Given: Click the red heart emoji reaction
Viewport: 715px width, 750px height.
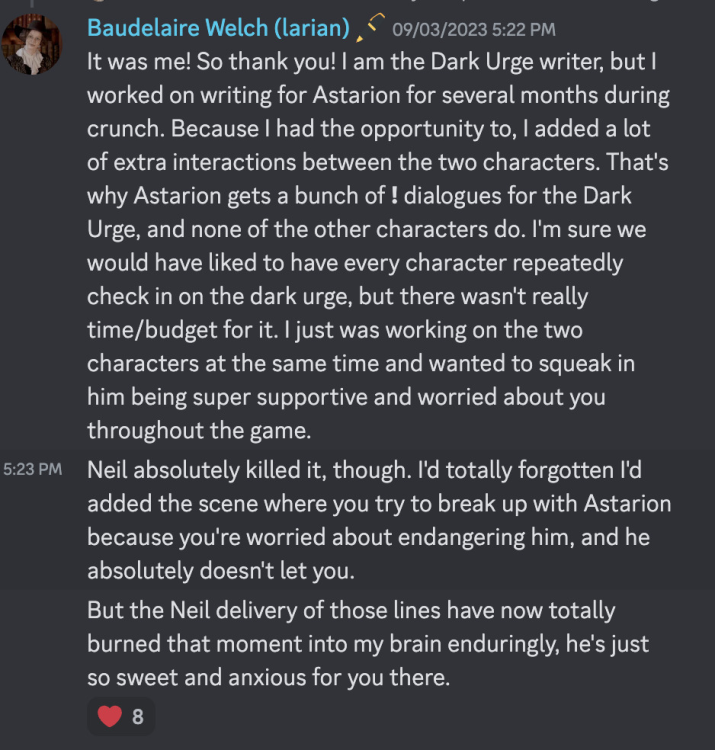Looking at the screenshot, I should [x=110, y=716].
